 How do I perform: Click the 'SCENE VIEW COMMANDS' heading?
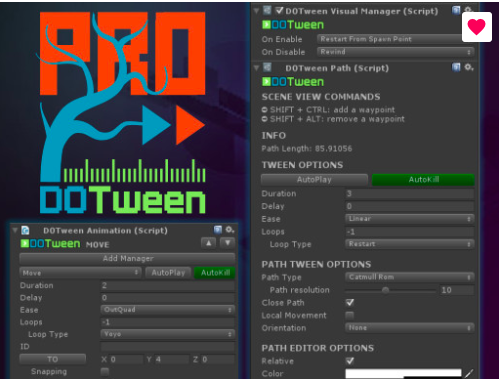point(321,97)
